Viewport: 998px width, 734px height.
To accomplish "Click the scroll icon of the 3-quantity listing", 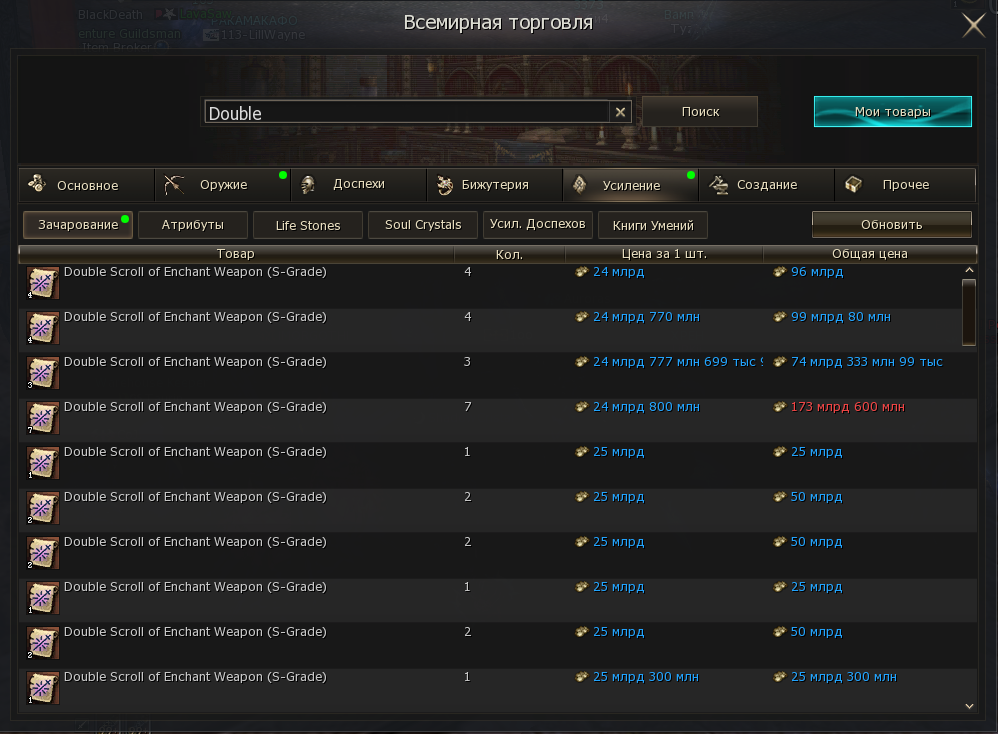I will [x=42, y=373].
